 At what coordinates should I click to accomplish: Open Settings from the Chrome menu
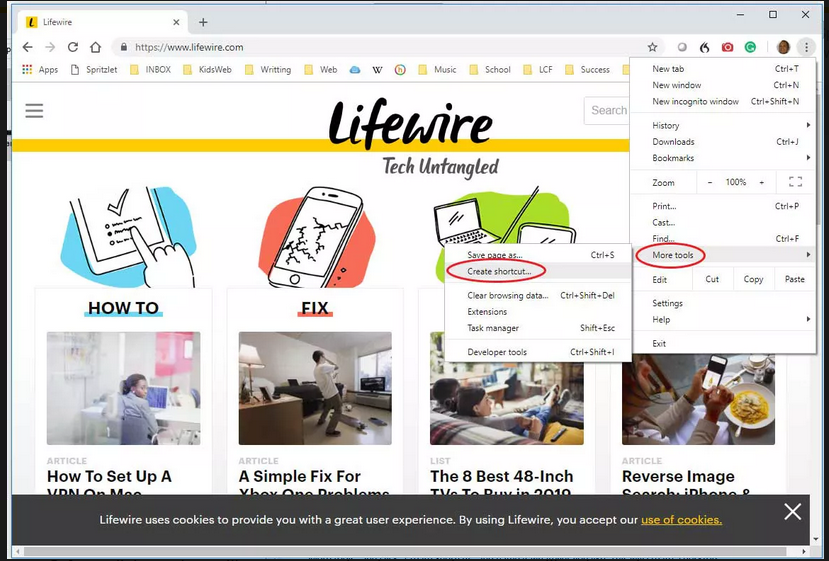(x=723, y=303)
